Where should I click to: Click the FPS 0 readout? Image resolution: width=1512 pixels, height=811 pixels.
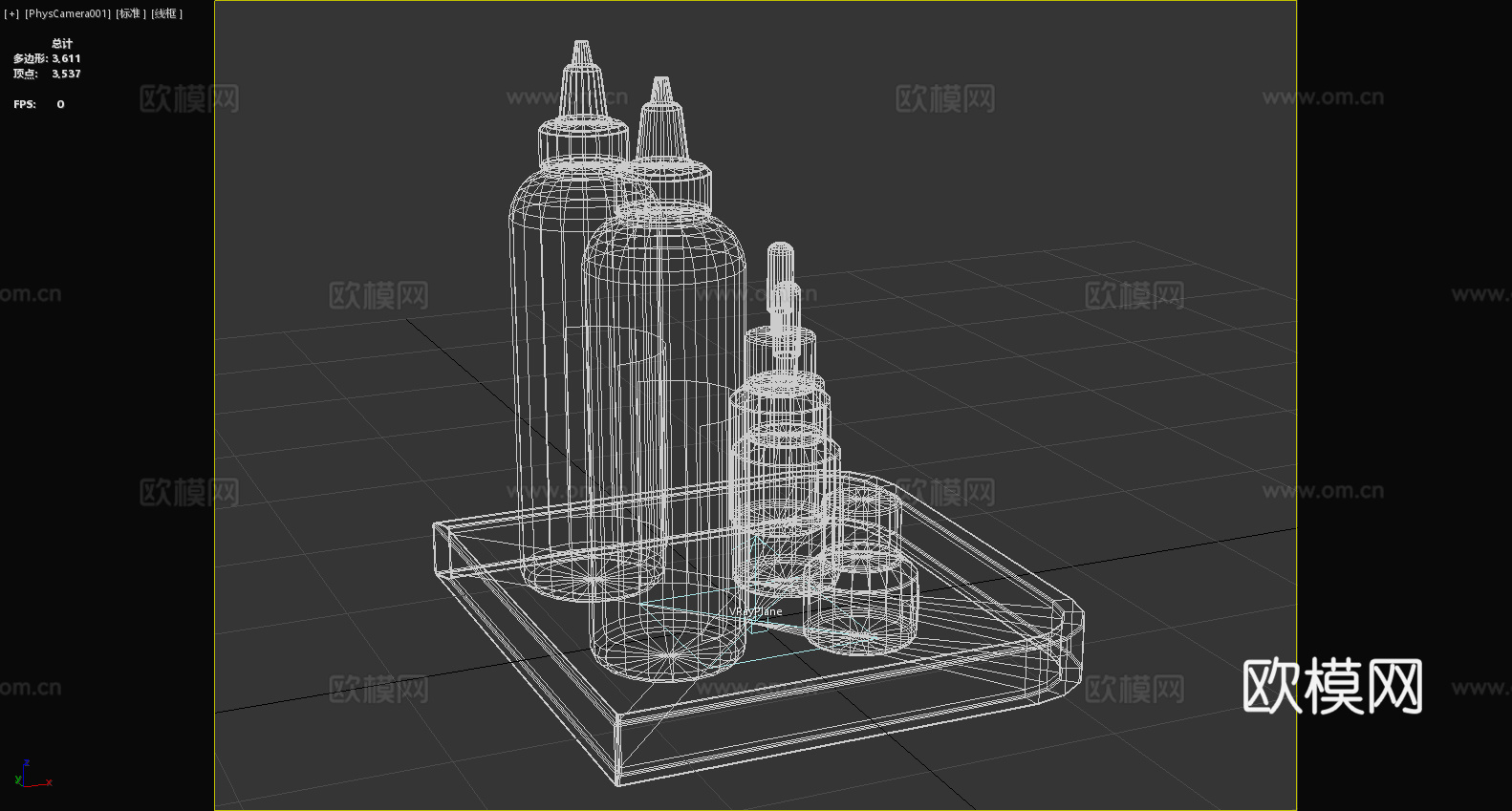(x=39, y=104)
